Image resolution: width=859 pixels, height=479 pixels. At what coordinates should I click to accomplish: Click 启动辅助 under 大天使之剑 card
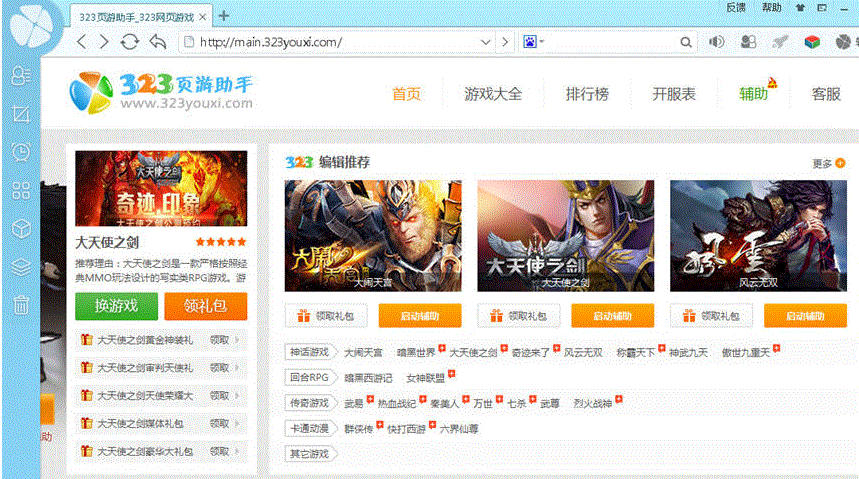[x=612, y=316]
